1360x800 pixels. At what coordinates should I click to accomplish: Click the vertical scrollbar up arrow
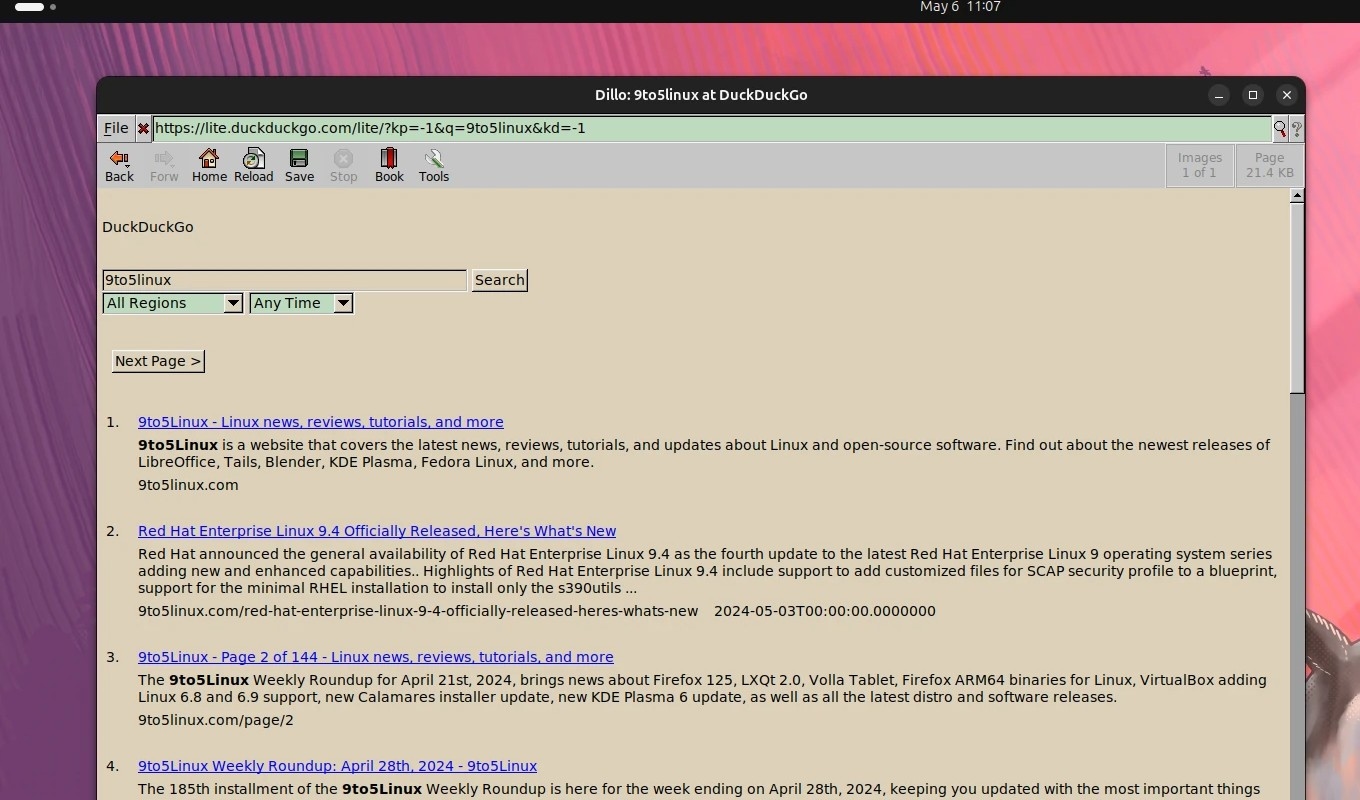[x=1297, y=196]
